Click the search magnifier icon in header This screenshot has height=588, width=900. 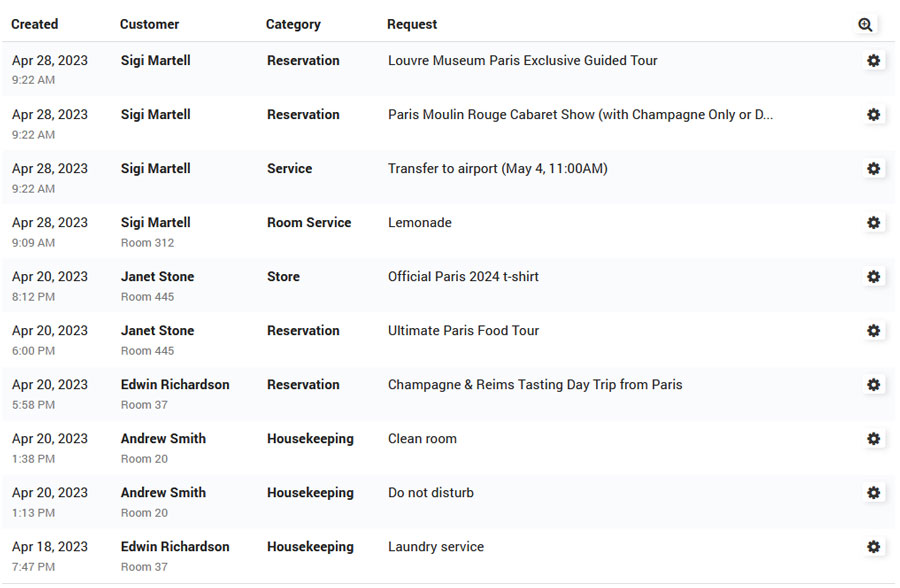865,25
